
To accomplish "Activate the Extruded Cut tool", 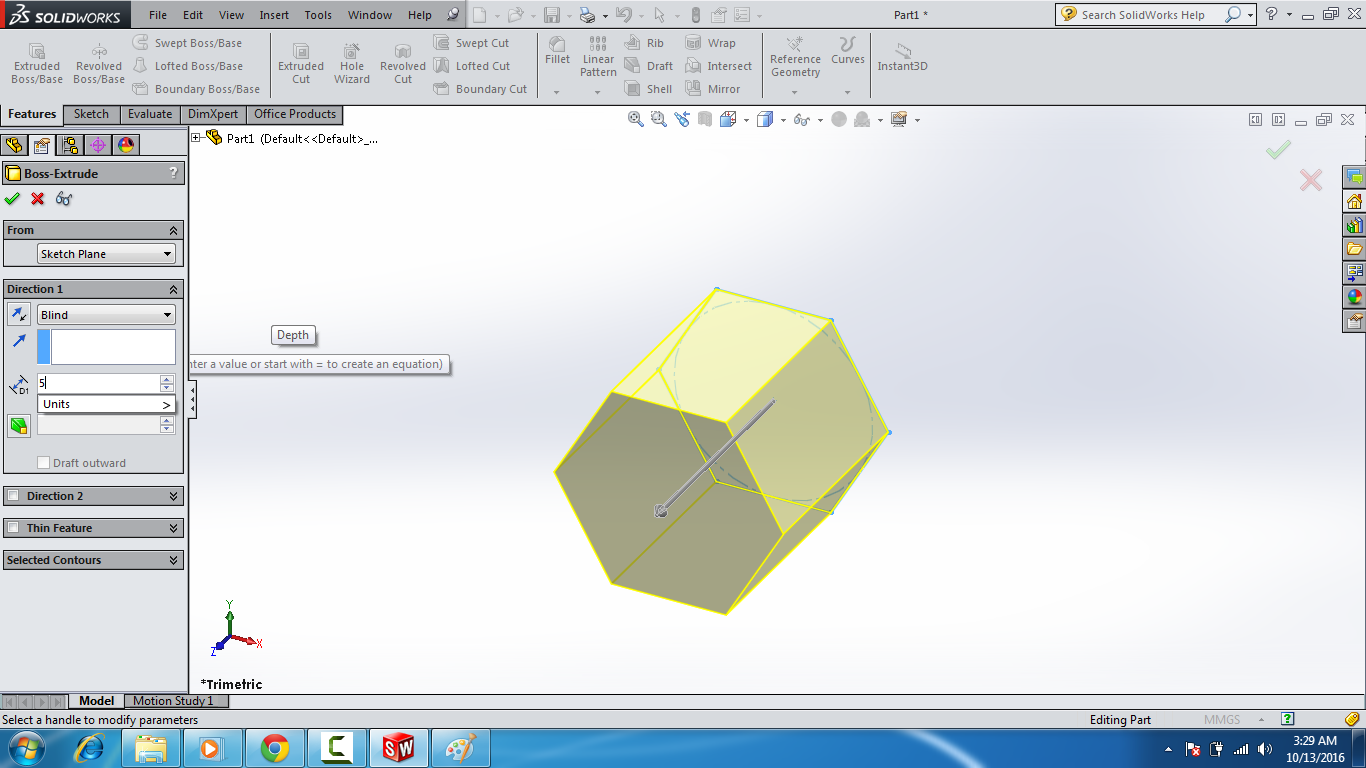I will (300, 63).
